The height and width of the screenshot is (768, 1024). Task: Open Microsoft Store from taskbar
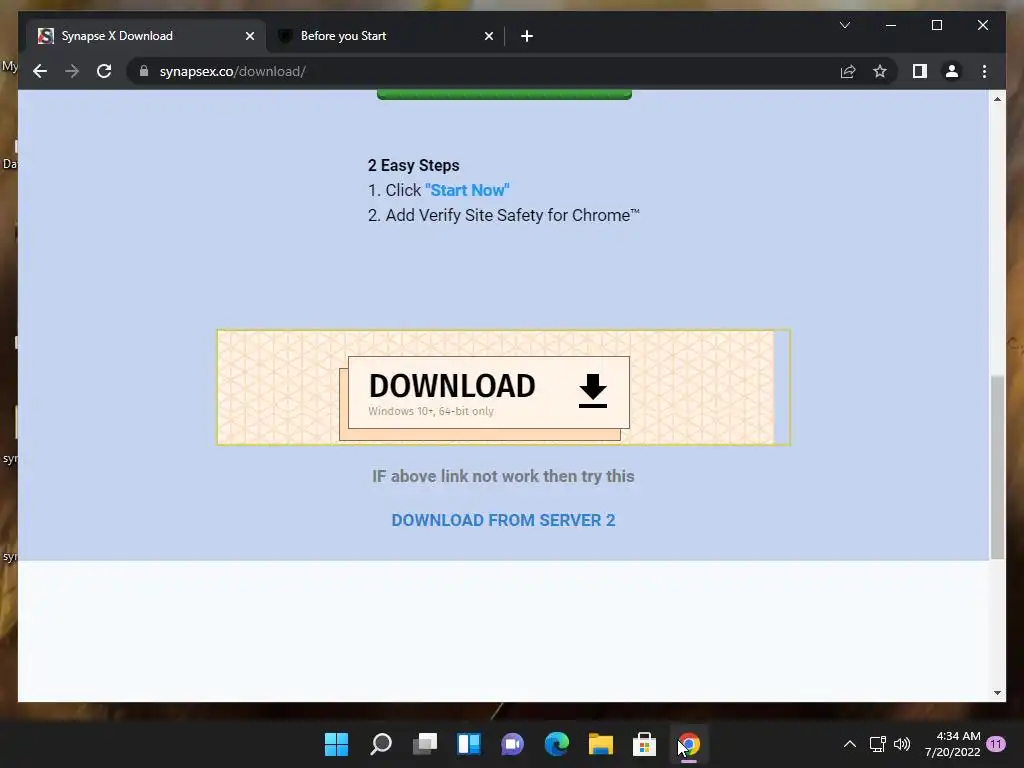coord(645,744)
